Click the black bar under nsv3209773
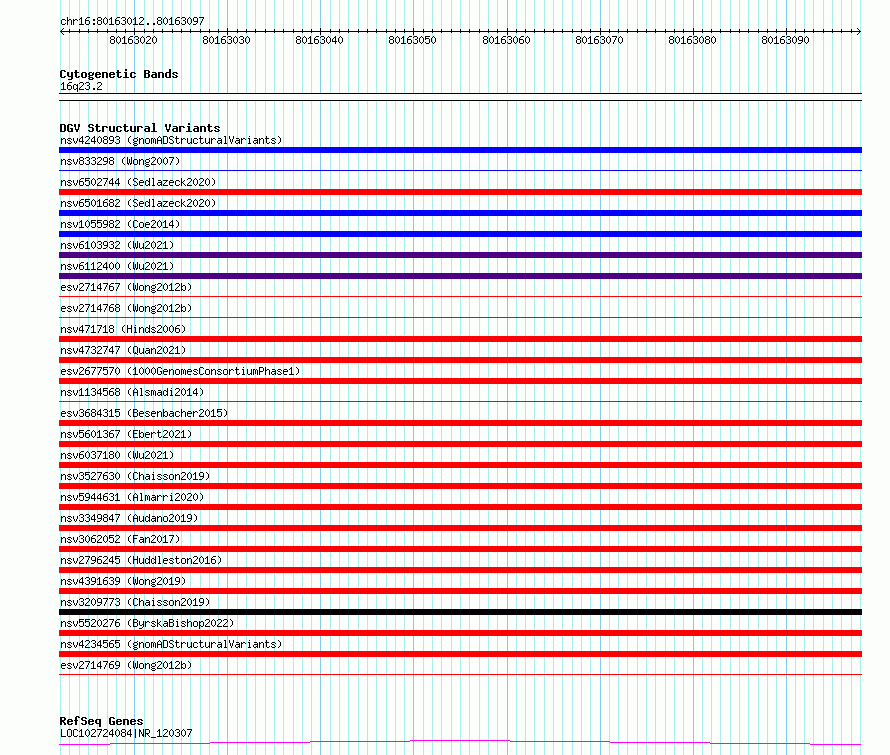890x755 pixels. [x=460, y=612]
